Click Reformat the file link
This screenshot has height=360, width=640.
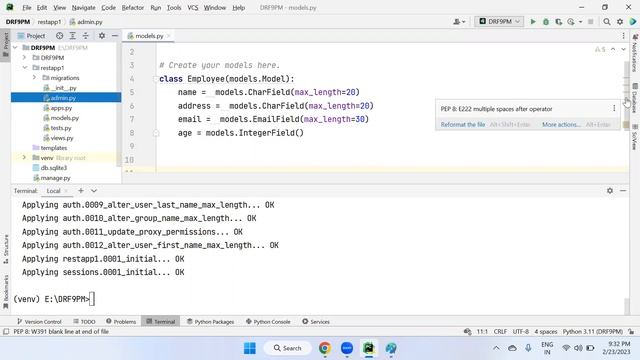[x=463, y=124]
